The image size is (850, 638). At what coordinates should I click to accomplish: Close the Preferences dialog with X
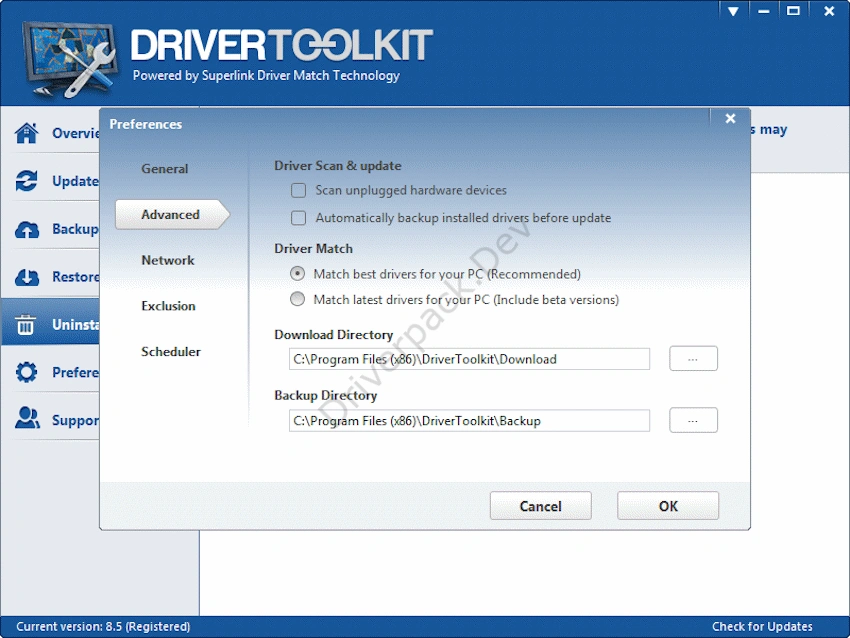[730, 118]
